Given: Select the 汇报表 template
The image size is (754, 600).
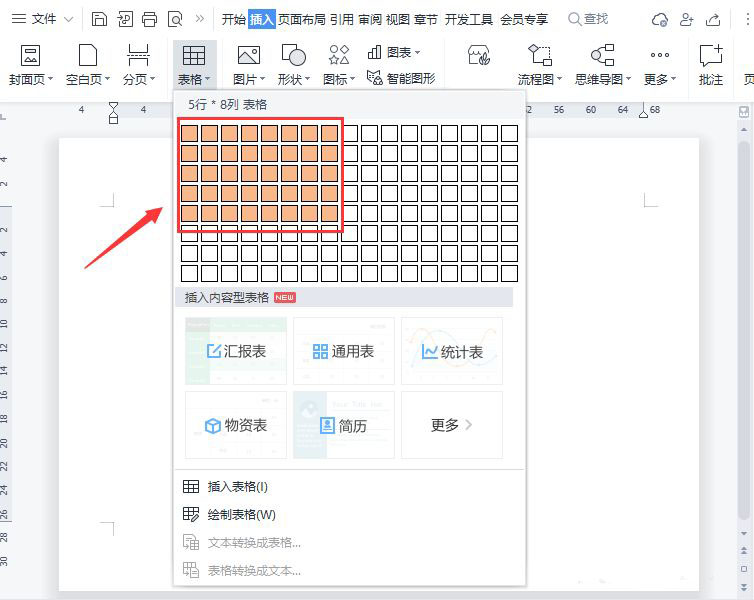Looking at the screenshot, I should [x=236, y=351].
